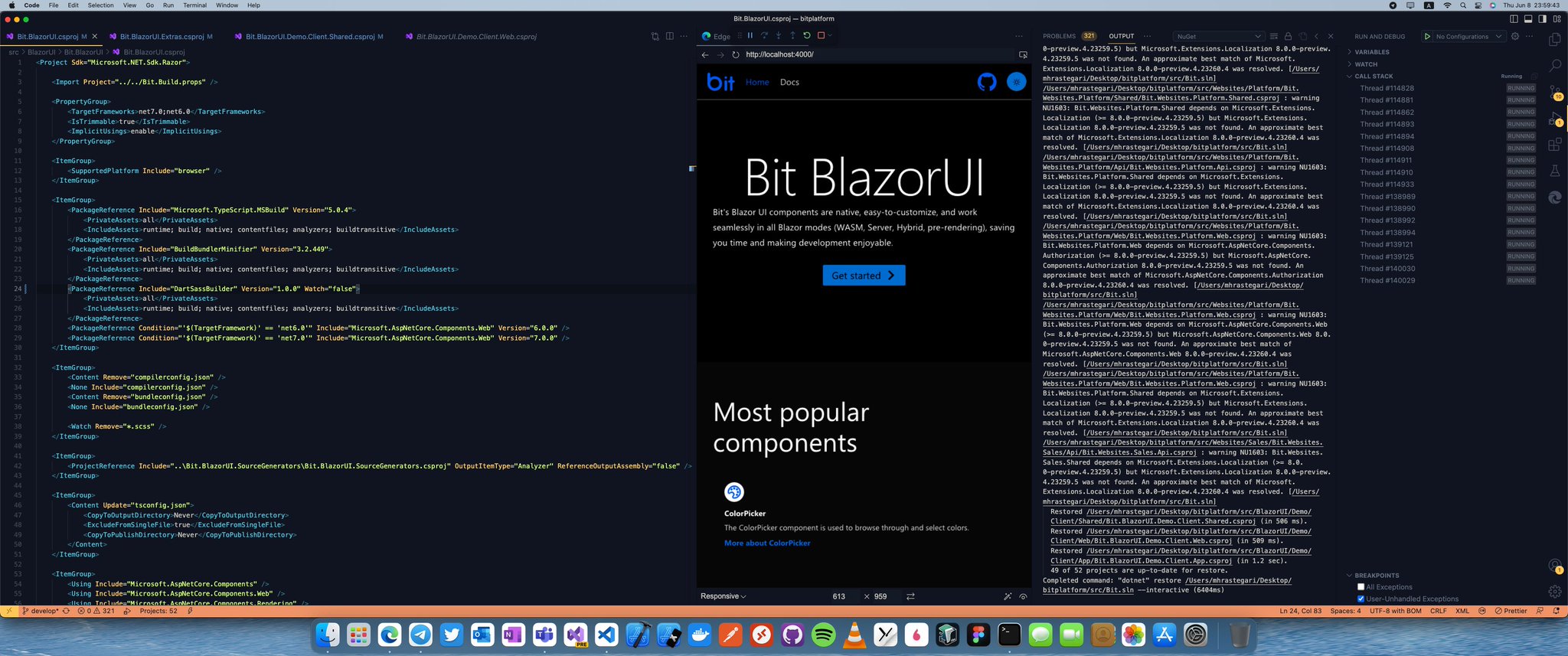Open Explorer in the activity bar
1568x656 pixels.
pos(1554,39)
